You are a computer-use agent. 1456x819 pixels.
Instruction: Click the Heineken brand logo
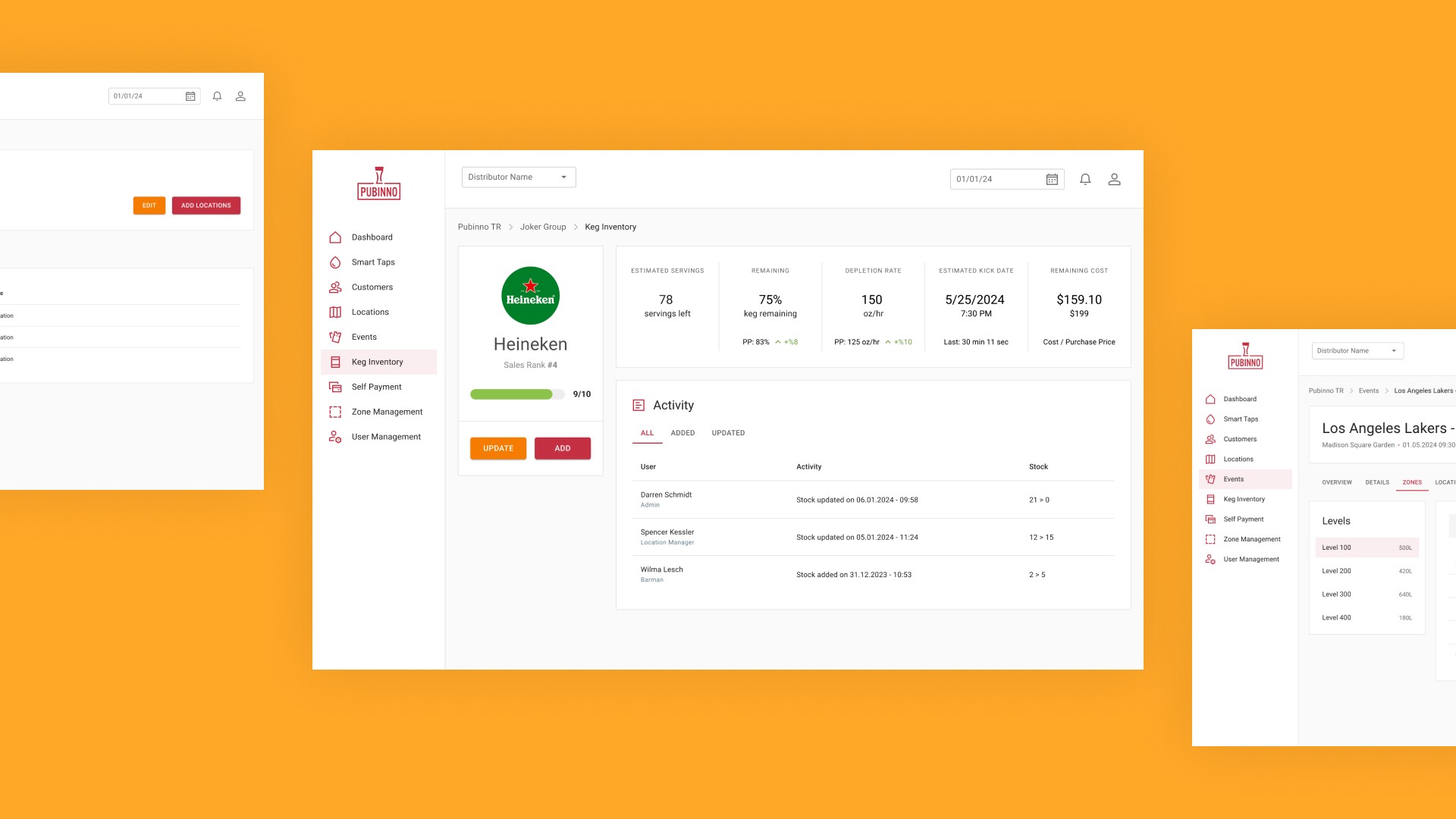(x=530, y=296)
